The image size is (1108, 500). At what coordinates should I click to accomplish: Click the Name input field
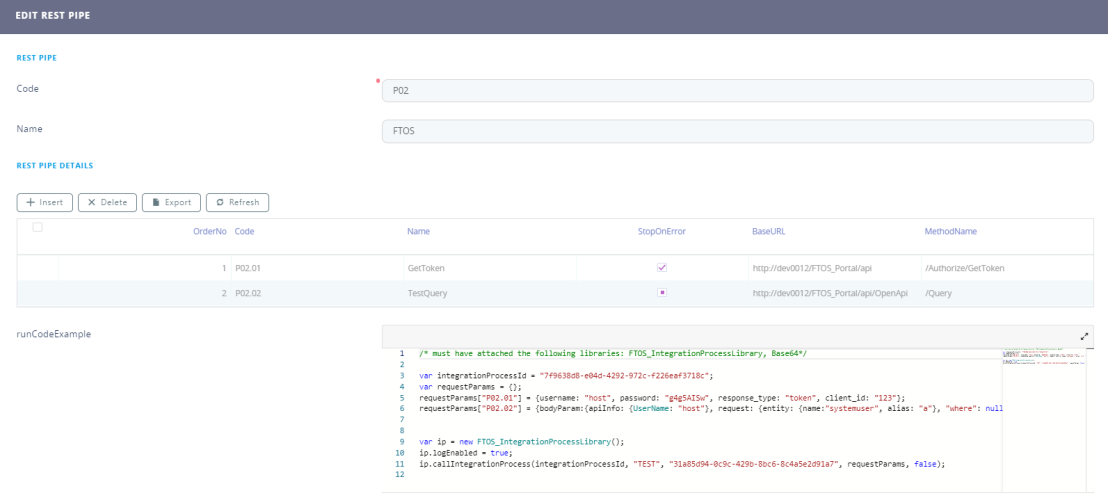(738, 131)
